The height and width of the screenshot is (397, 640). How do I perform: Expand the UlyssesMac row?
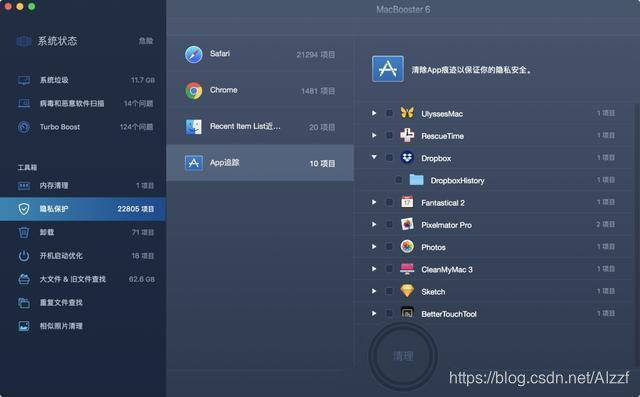(x=374, y=113)
